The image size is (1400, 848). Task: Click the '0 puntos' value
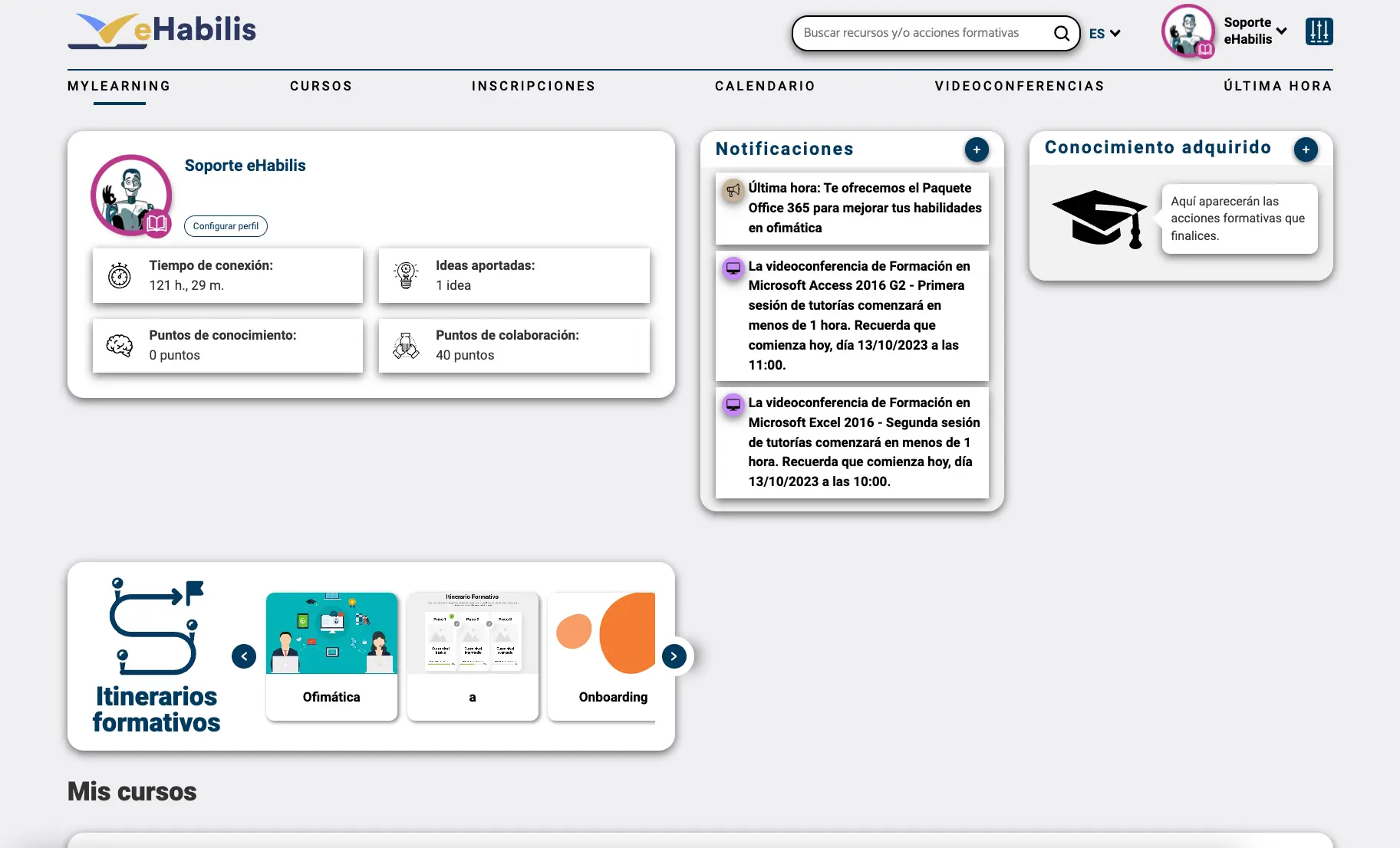point(174,355)
